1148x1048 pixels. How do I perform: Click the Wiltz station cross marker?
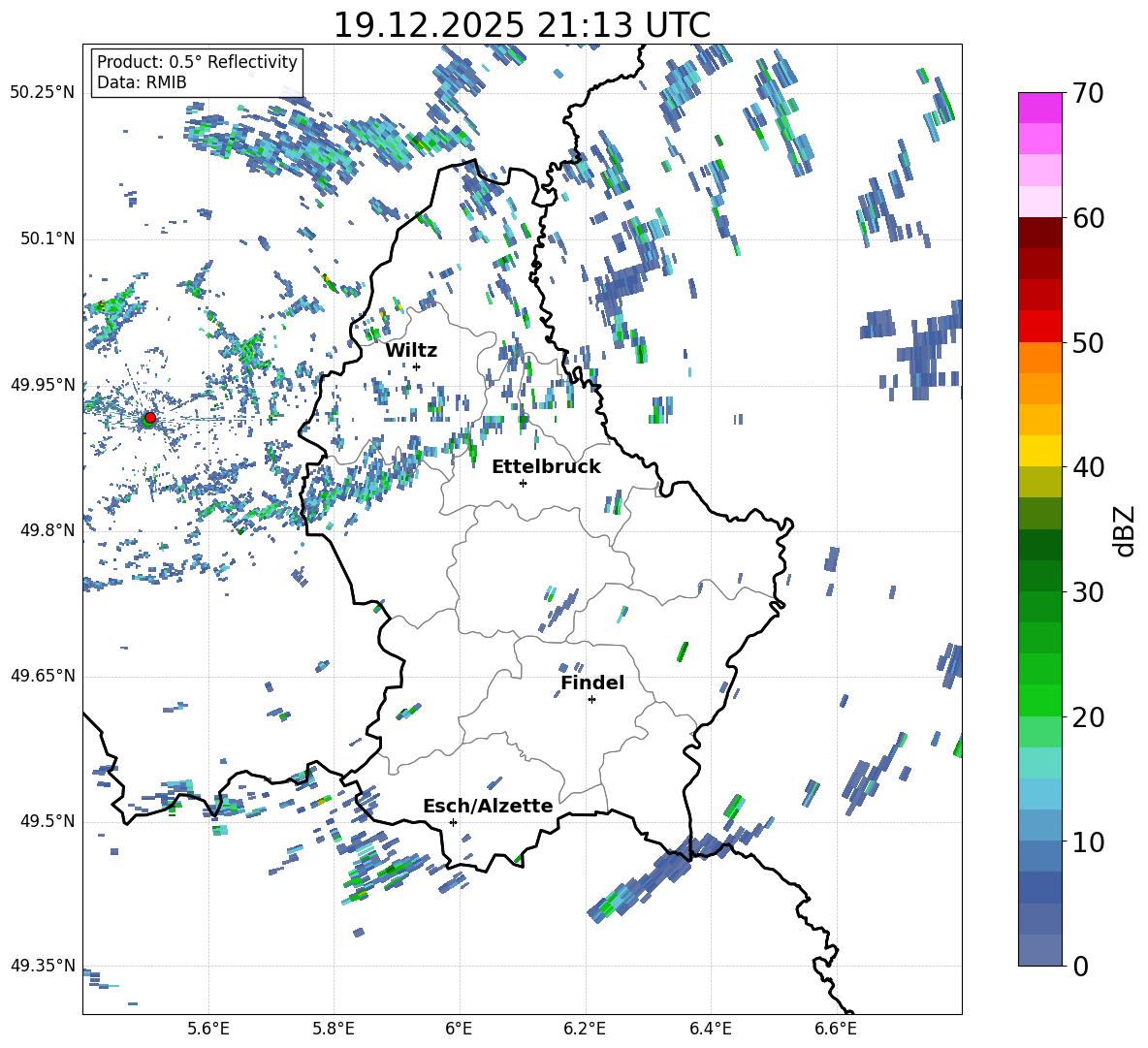click(416, 366)
